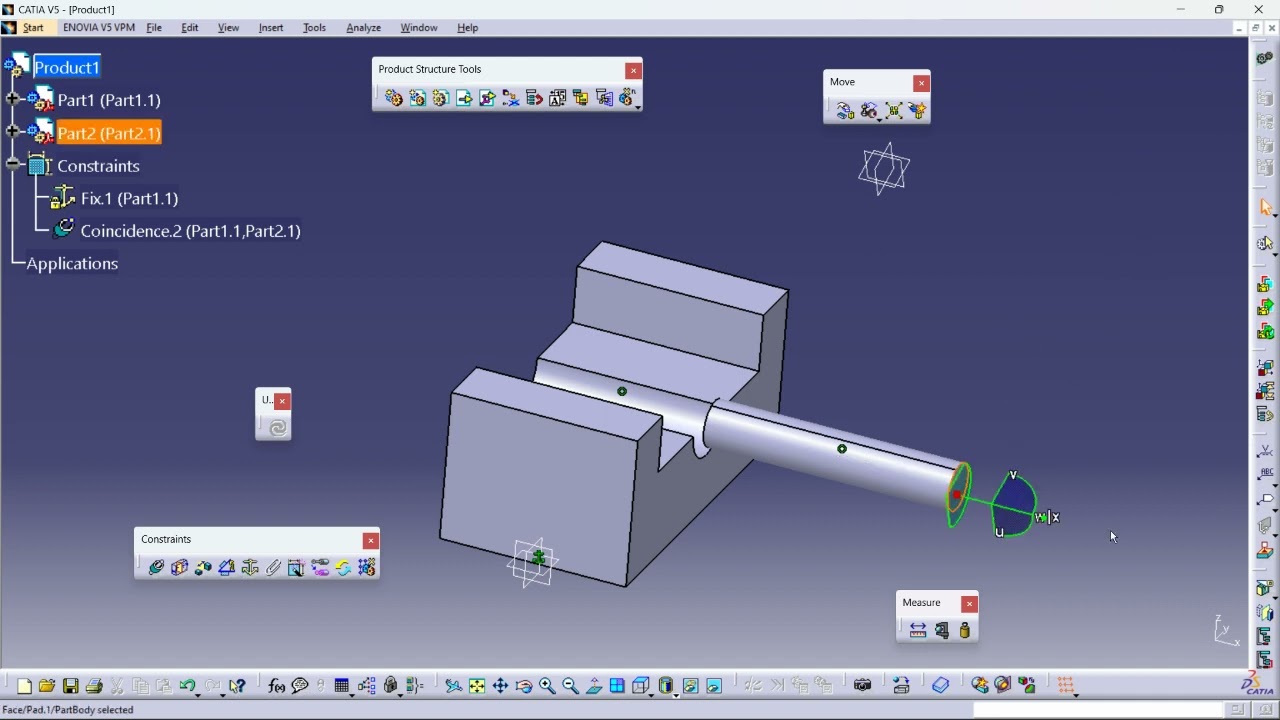Click the Normal View icon
The width and height of the screenshot is (1280, 720).
594,686
